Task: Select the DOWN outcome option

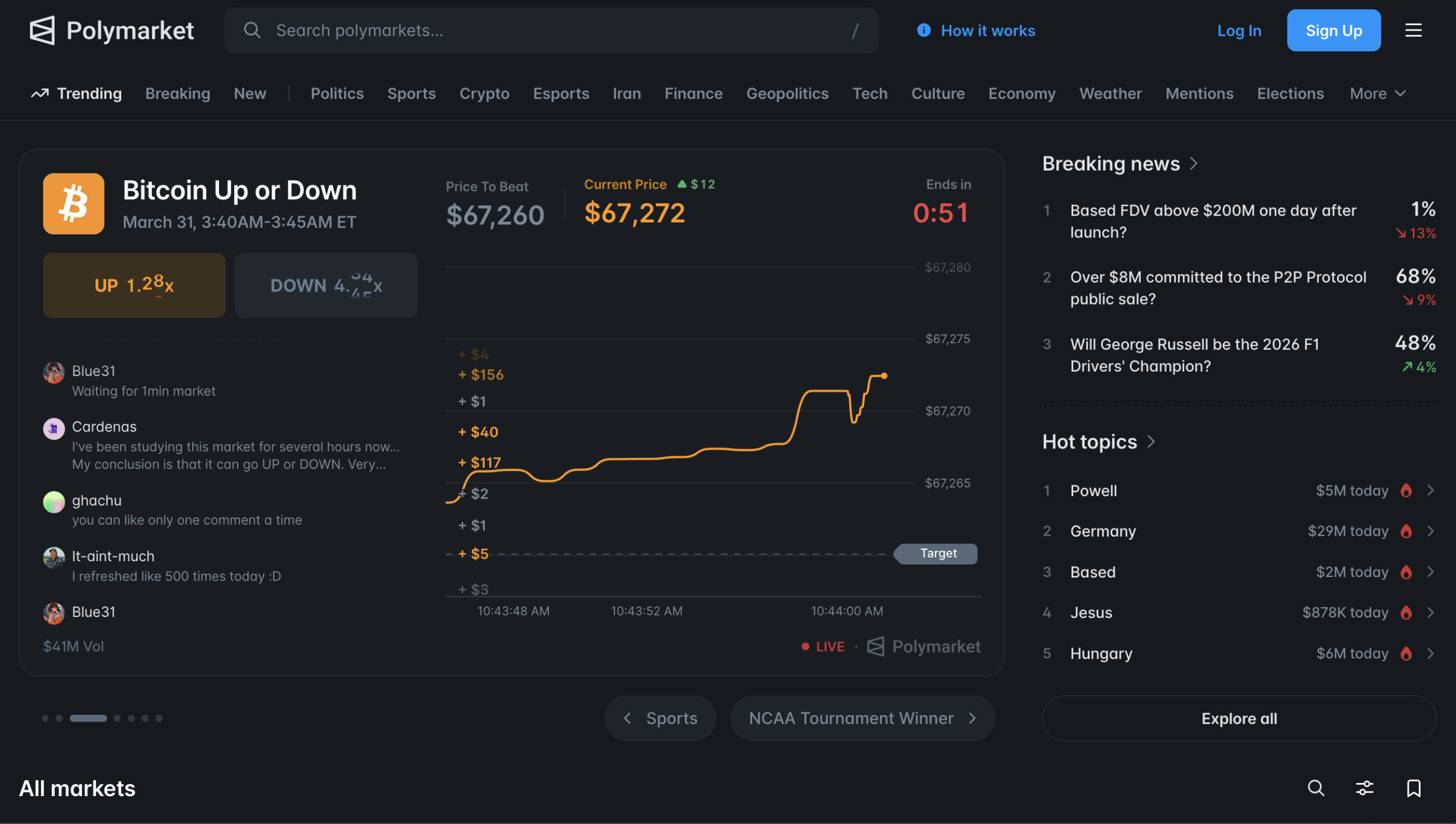Action: point(326,285)
